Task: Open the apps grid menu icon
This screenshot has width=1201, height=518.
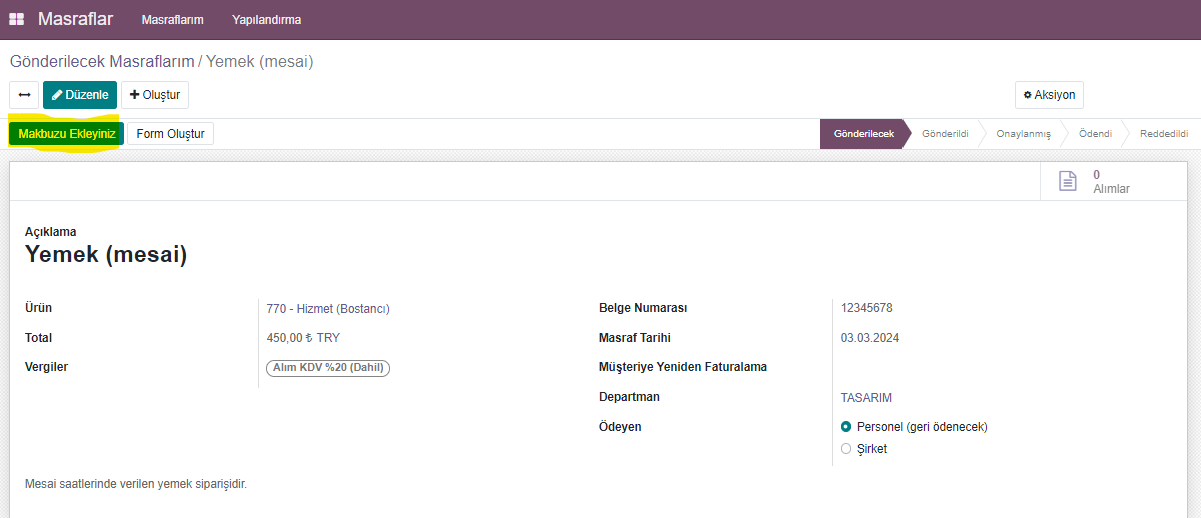Action: 17,19
